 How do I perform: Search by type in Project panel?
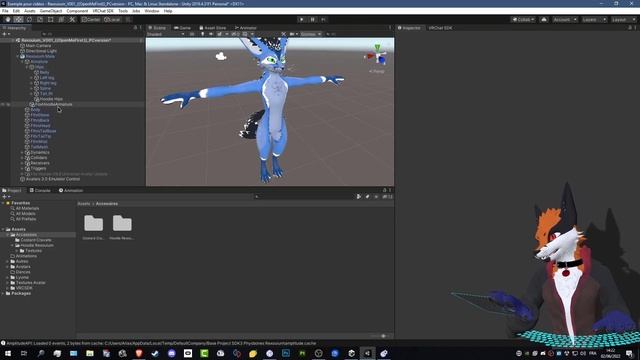(359, 197)
